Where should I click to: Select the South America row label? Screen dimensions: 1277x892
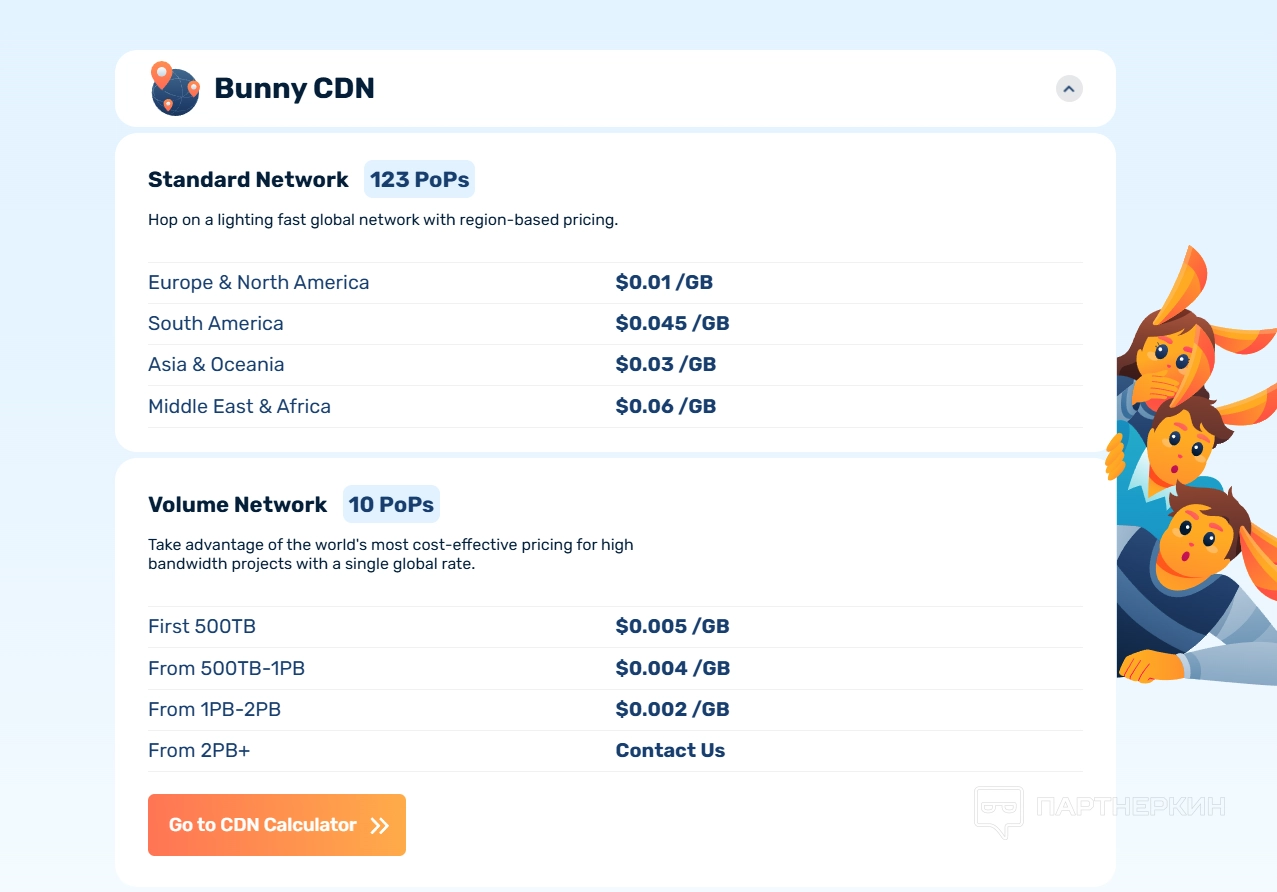click(x=216, y=324)
